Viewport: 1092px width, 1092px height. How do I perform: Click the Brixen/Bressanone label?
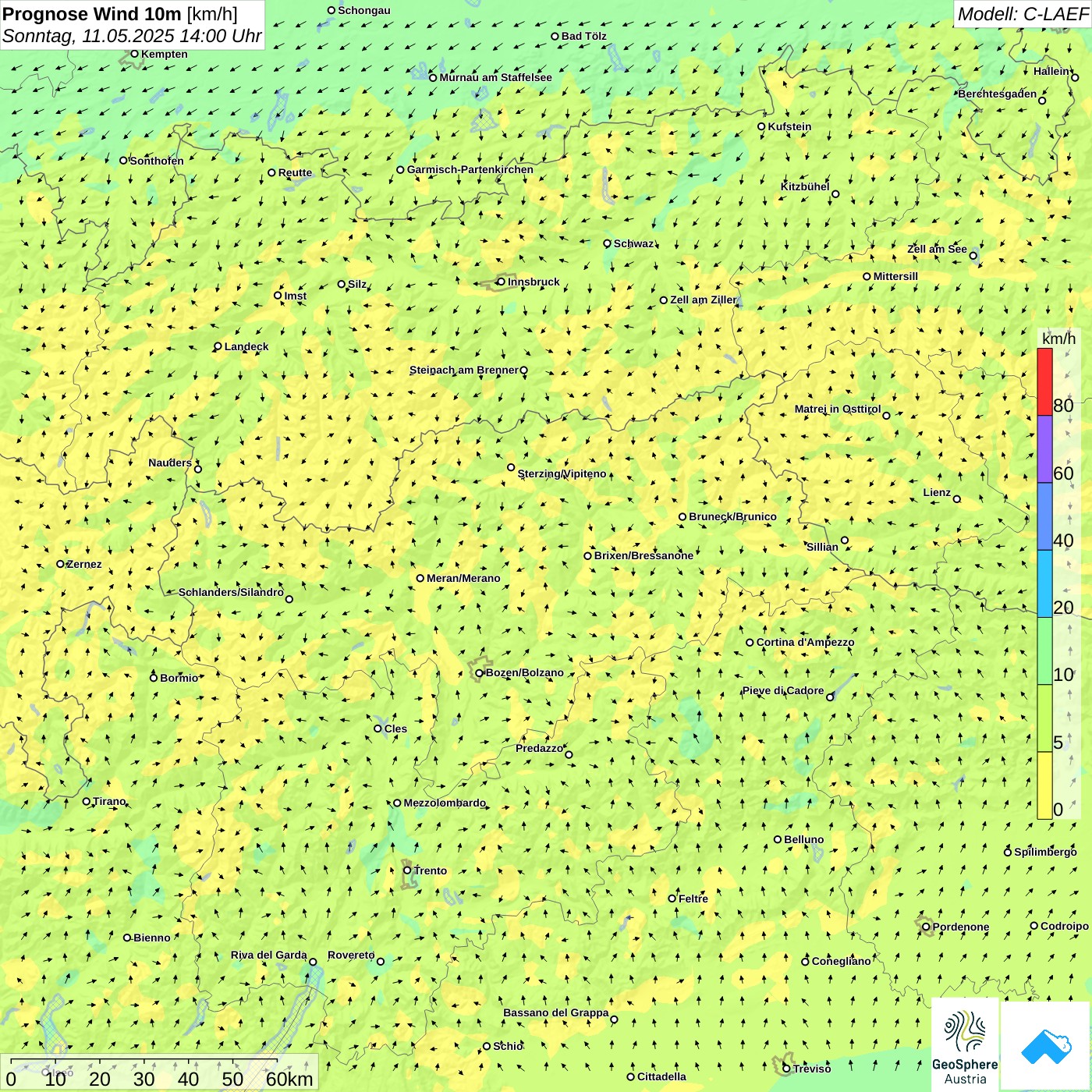click(x=643, y=555)
